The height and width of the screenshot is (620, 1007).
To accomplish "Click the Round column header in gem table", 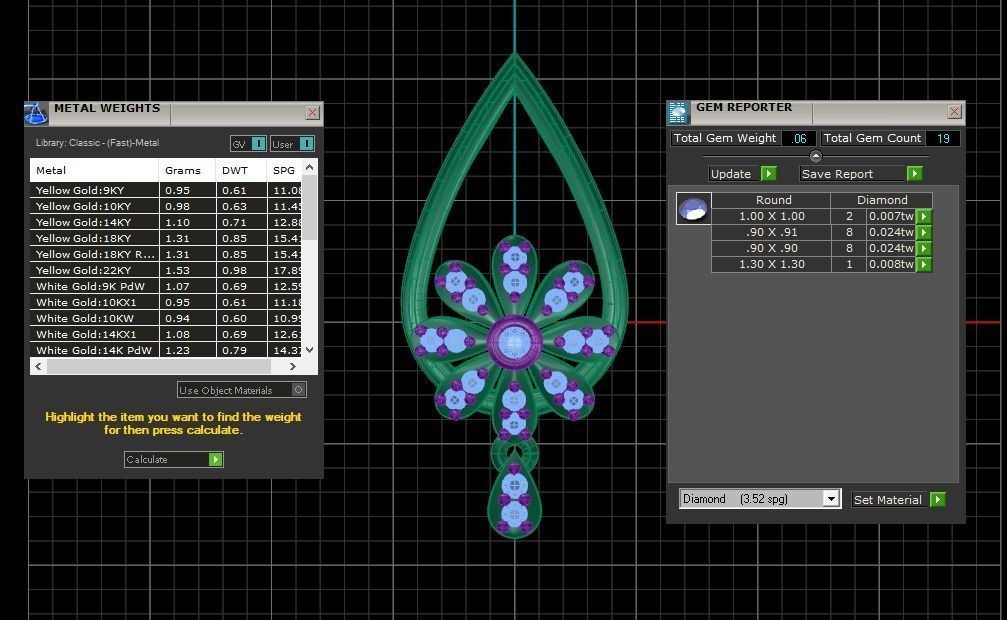I will tap(773, 200).
